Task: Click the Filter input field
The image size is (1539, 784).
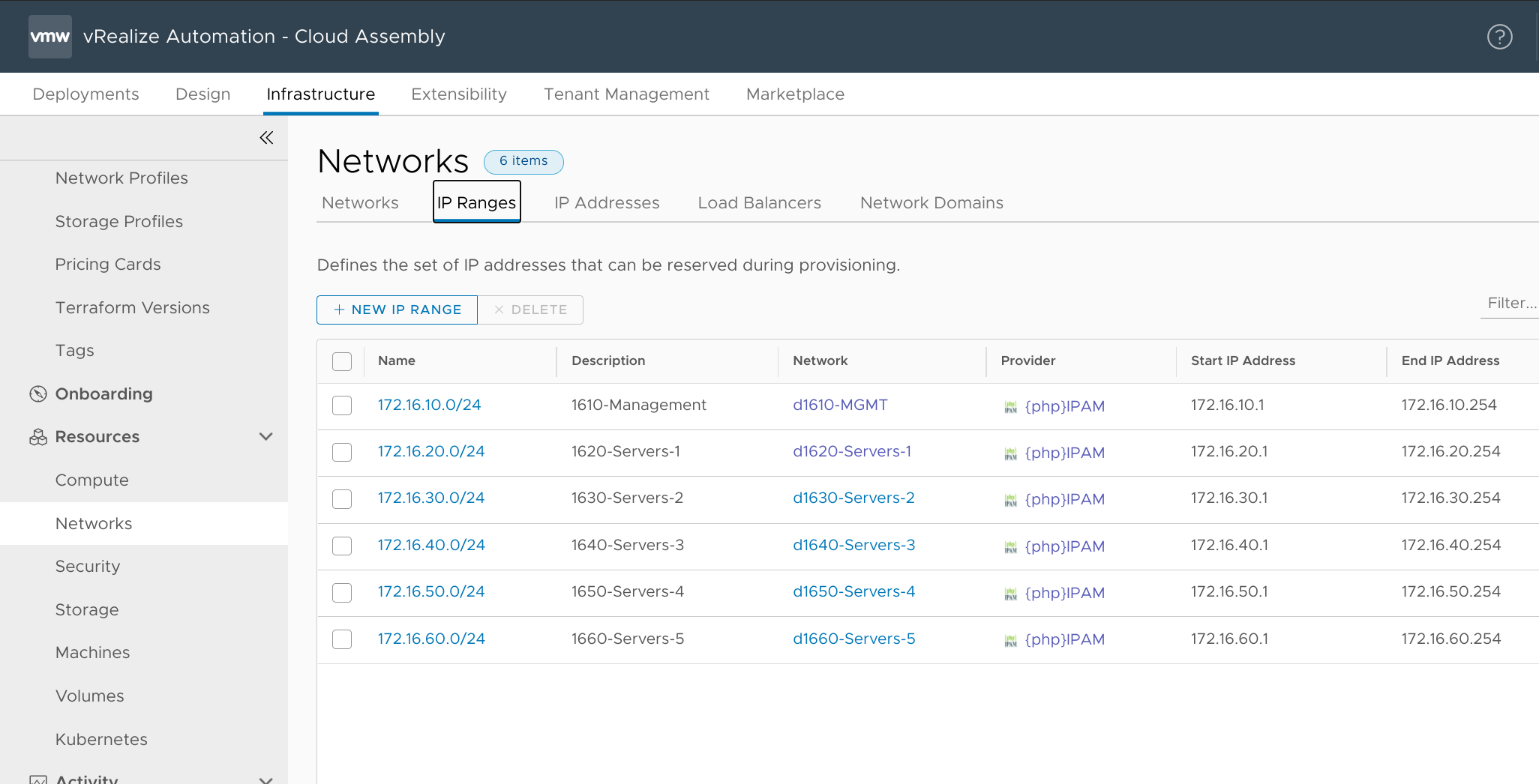Action: click(1510, 304)
